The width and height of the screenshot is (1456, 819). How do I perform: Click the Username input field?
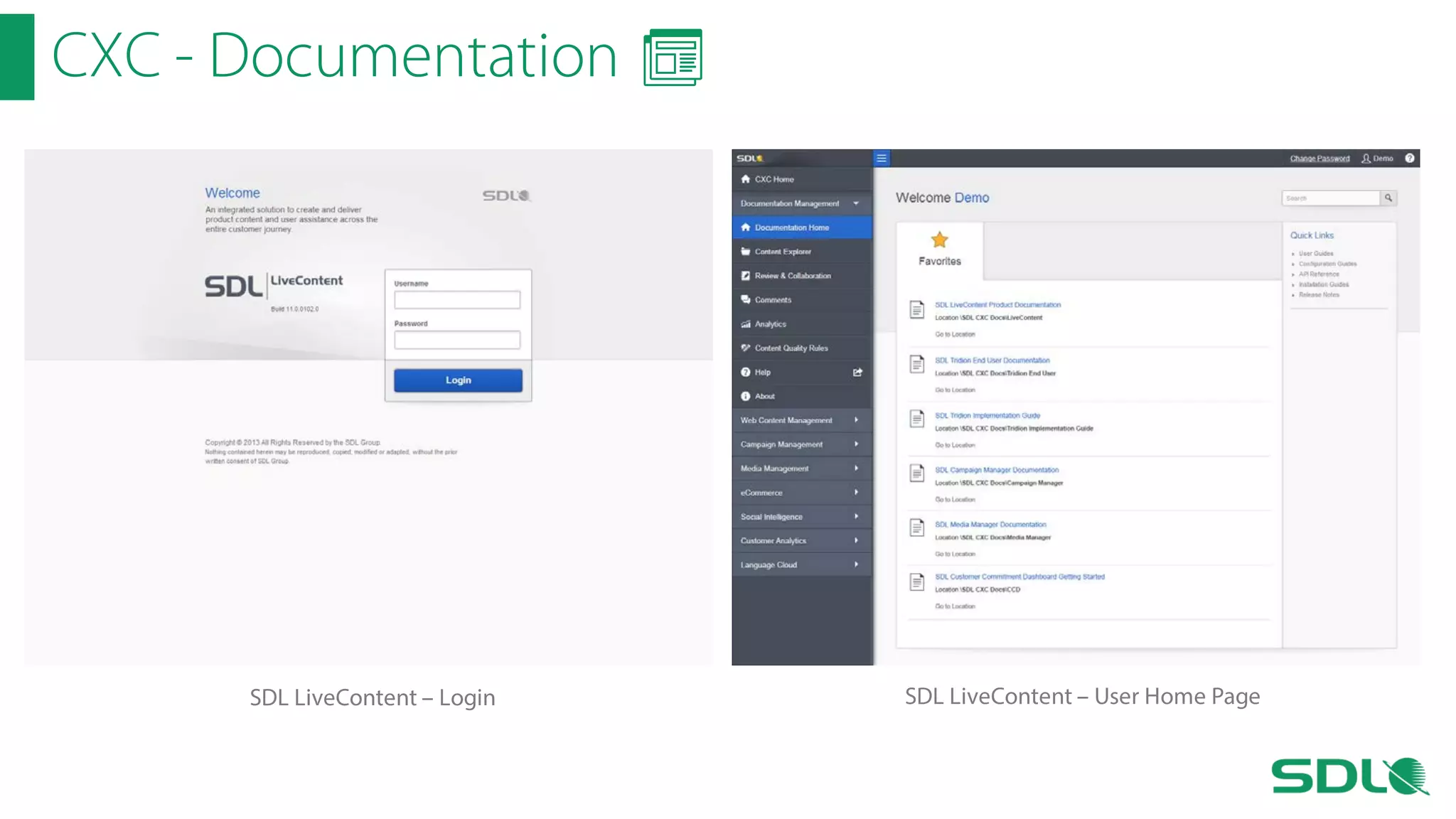pos(457,300)
